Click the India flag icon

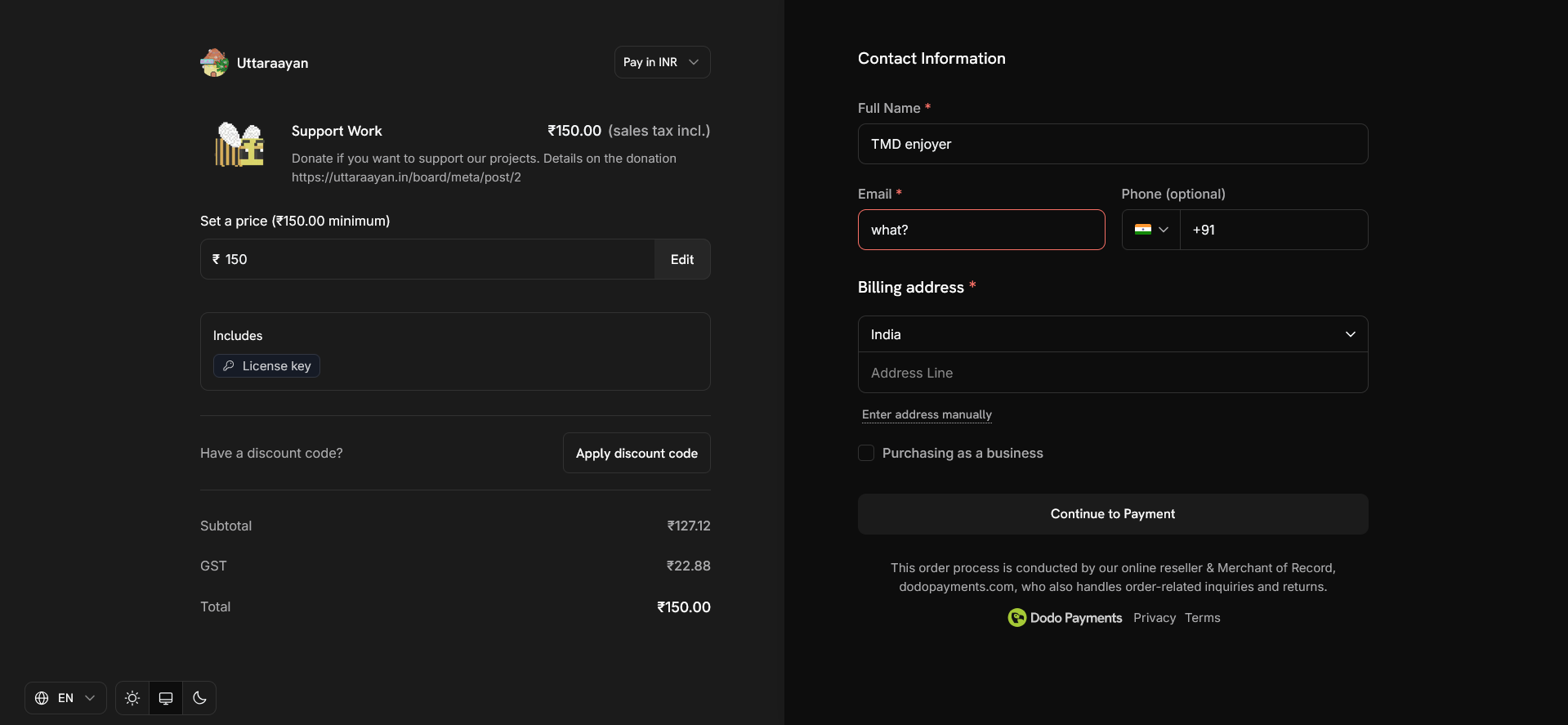1142,230
